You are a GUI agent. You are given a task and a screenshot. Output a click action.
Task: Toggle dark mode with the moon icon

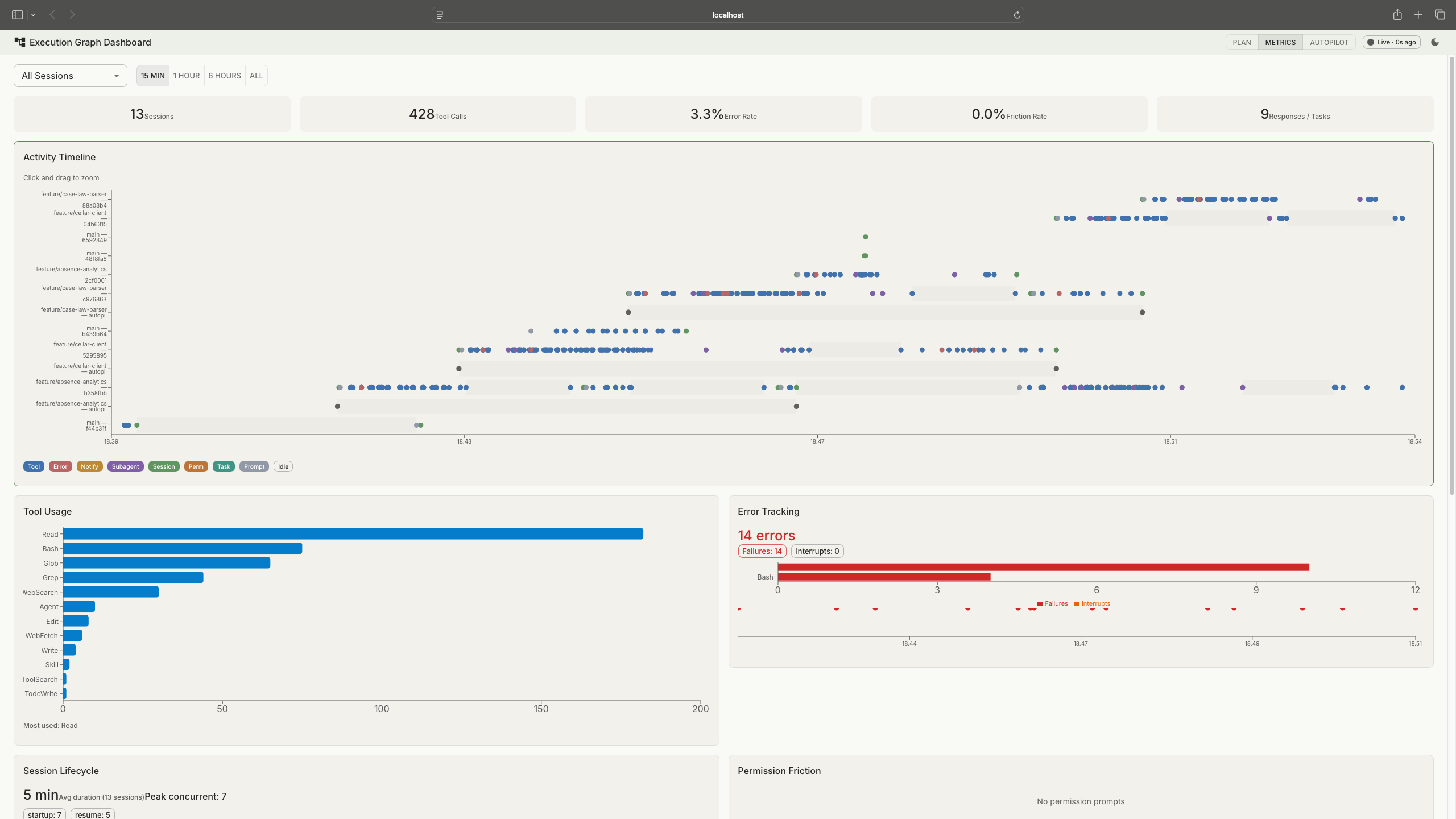coord(1435,42)
